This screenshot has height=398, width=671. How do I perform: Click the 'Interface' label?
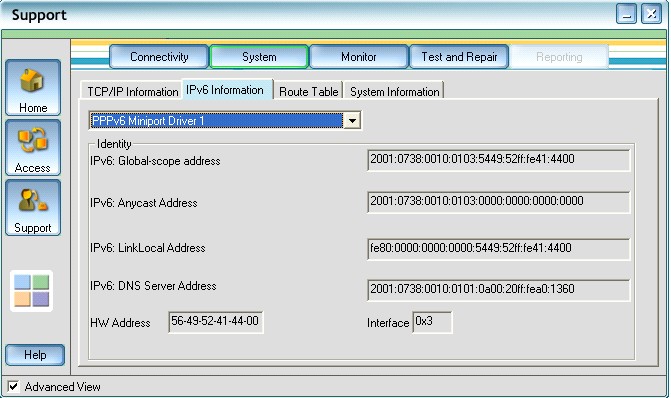[x=388, y=323]
